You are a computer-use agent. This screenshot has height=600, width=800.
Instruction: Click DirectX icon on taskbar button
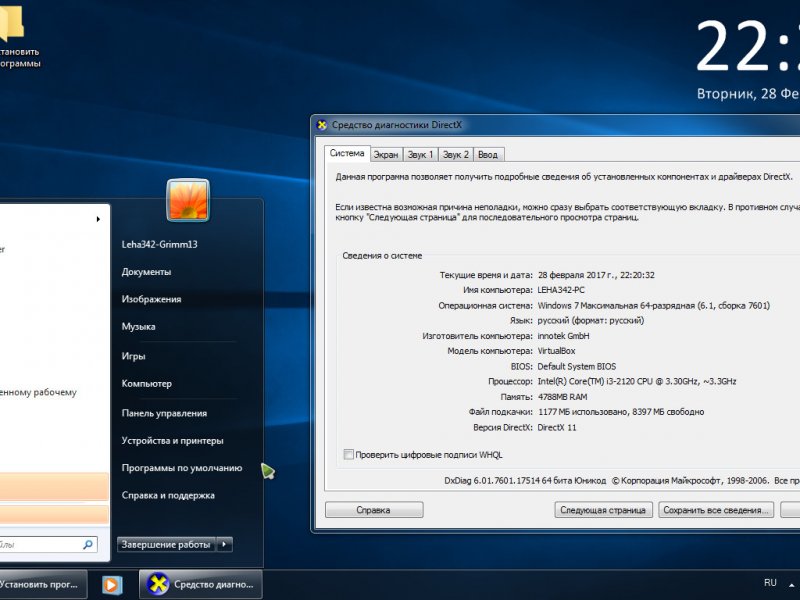click(158, 584)
